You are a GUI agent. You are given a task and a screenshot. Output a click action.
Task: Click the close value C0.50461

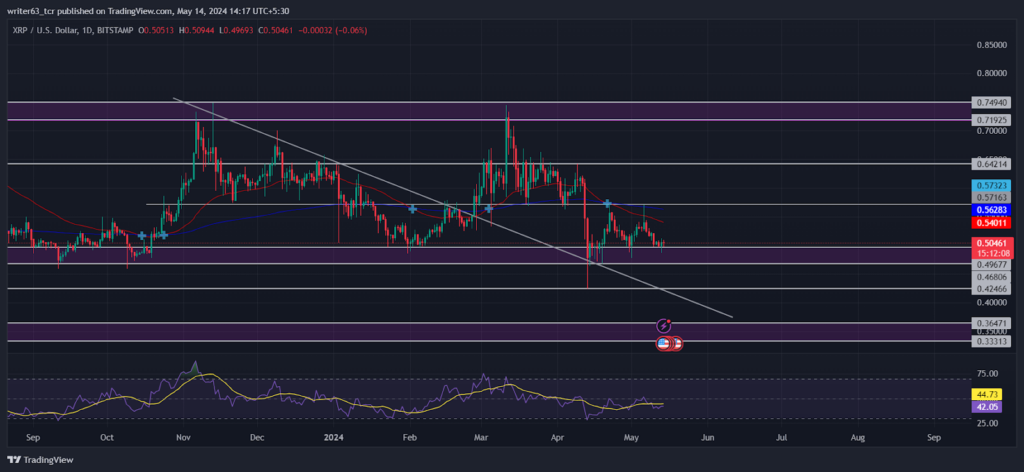(276, 30)
